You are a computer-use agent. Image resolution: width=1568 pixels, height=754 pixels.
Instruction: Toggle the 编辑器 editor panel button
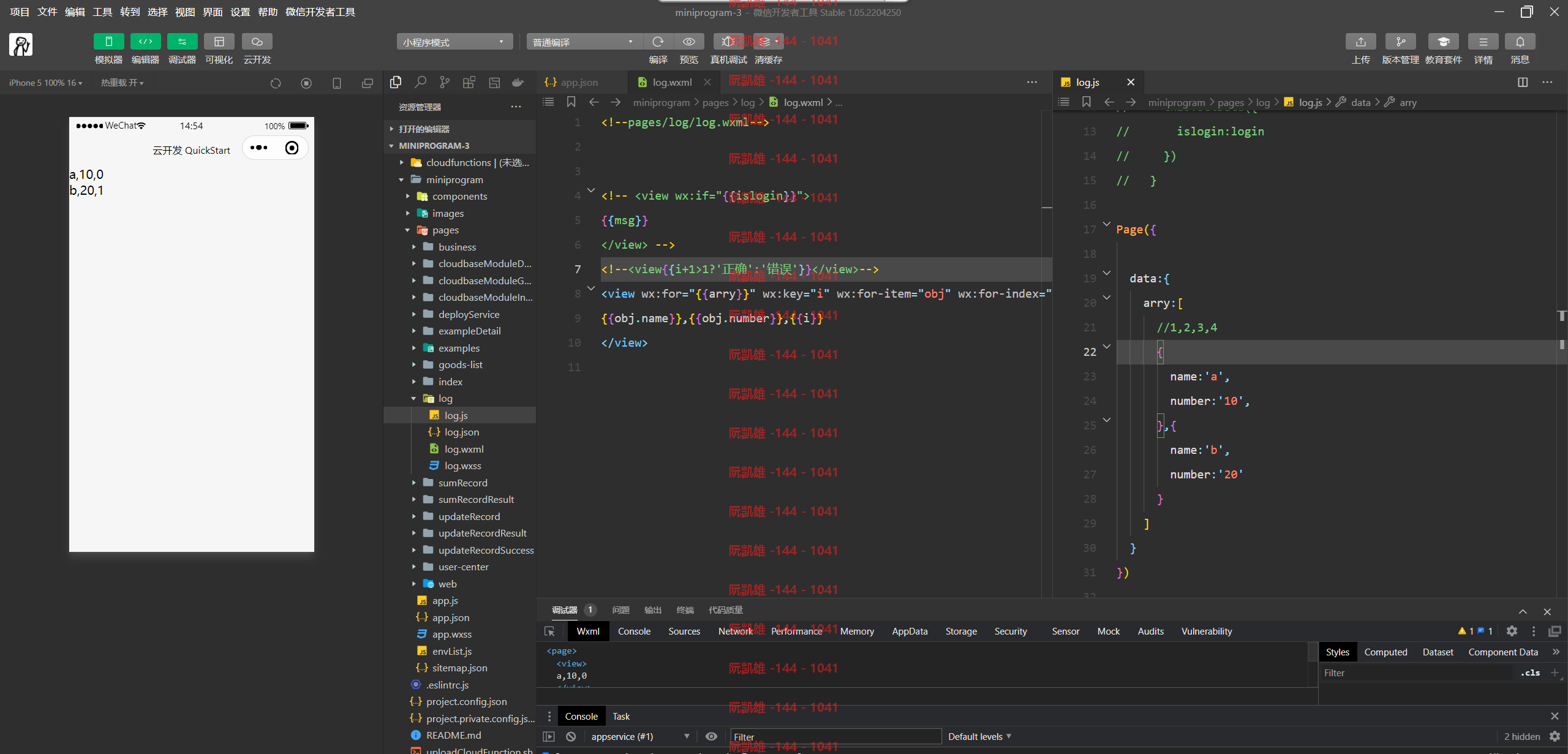pyautogui.click(x=145, y=42)
